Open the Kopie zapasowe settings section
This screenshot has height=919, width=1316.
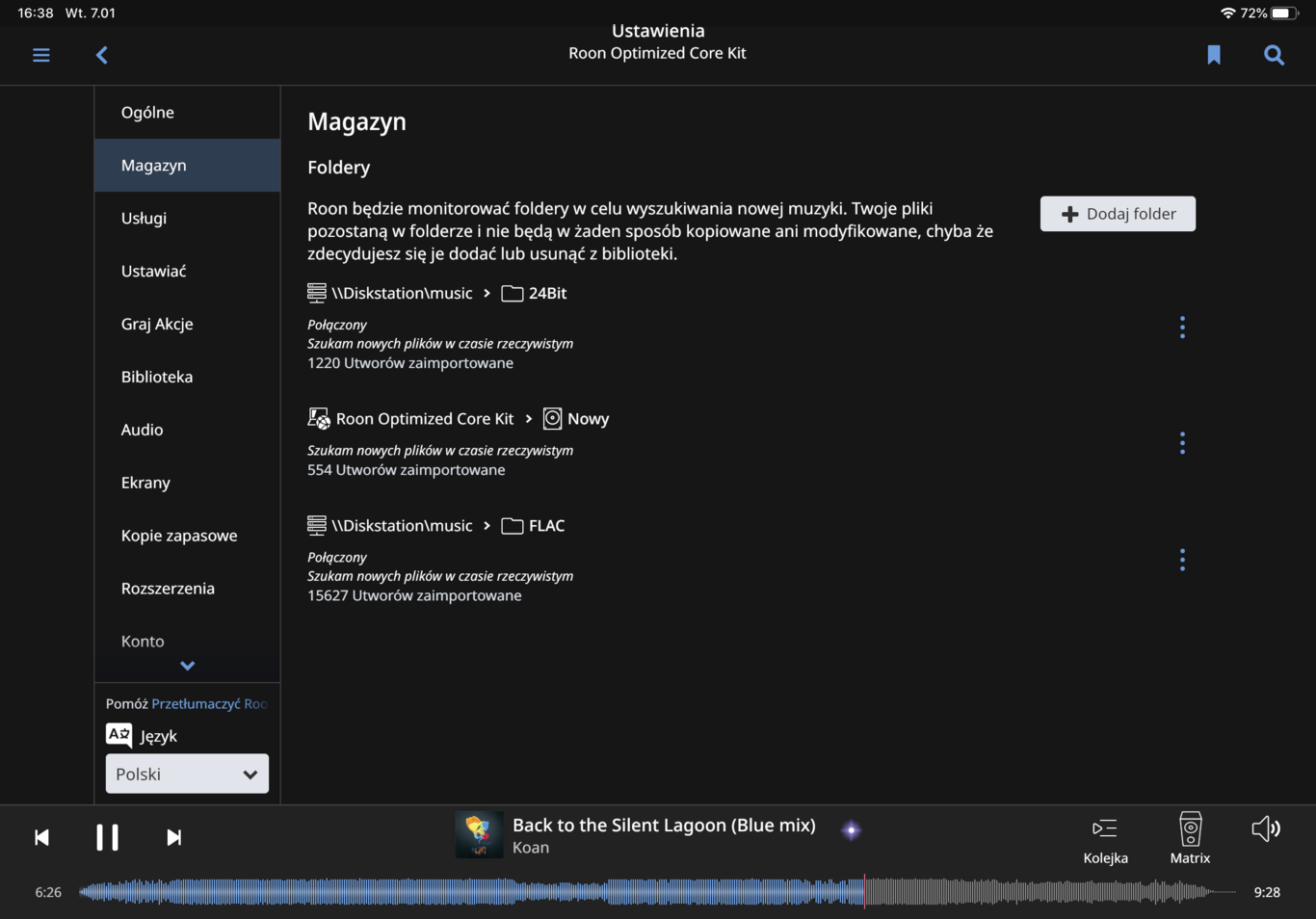pyautogui.click(x=187, y=537)
